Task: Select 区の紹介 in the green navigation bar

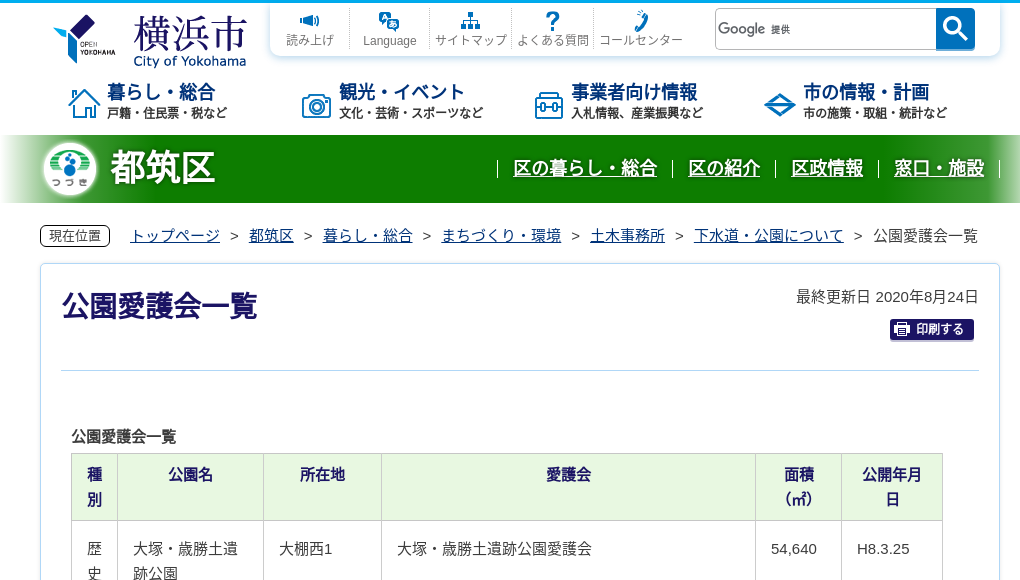Action: (724, 169)
